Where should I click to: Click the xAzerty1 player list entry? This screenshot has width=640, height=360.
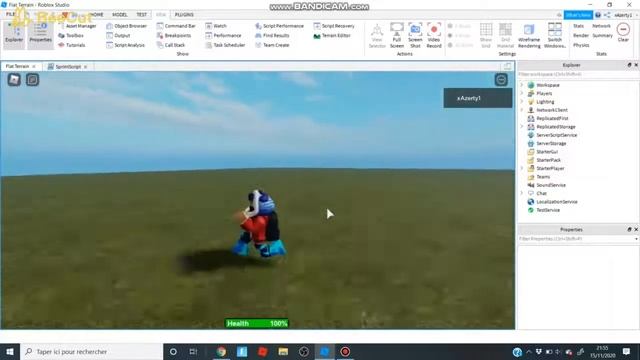pos(478,98)
